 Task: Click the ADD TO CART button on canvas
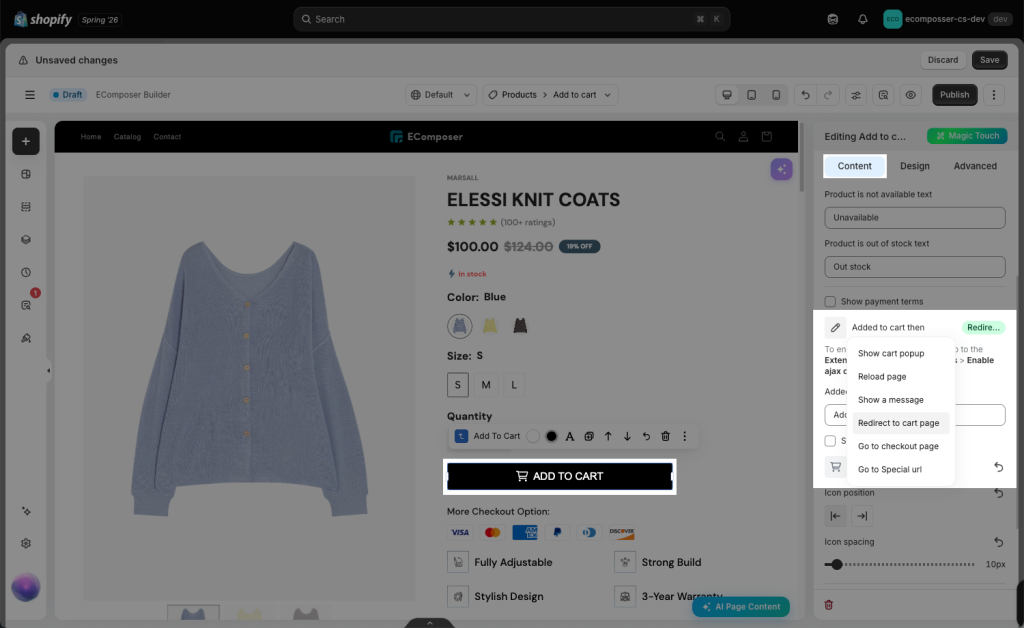[560, 476]
